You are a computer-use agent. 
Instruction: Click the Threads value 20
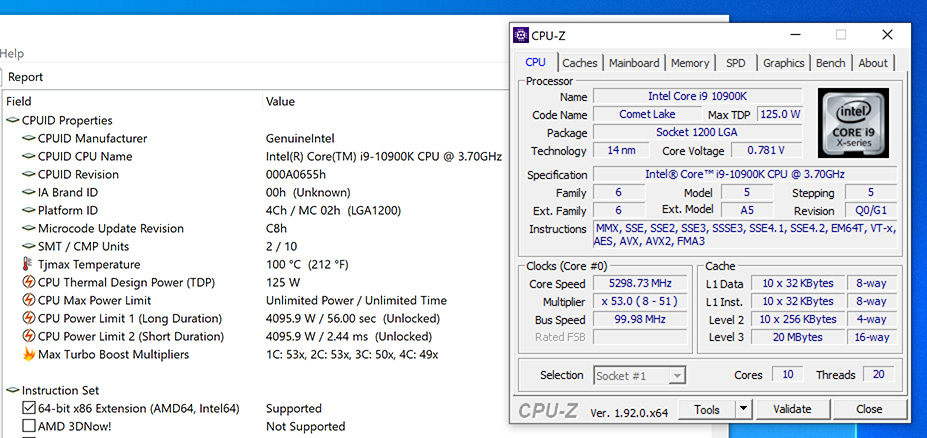(879, 375)
